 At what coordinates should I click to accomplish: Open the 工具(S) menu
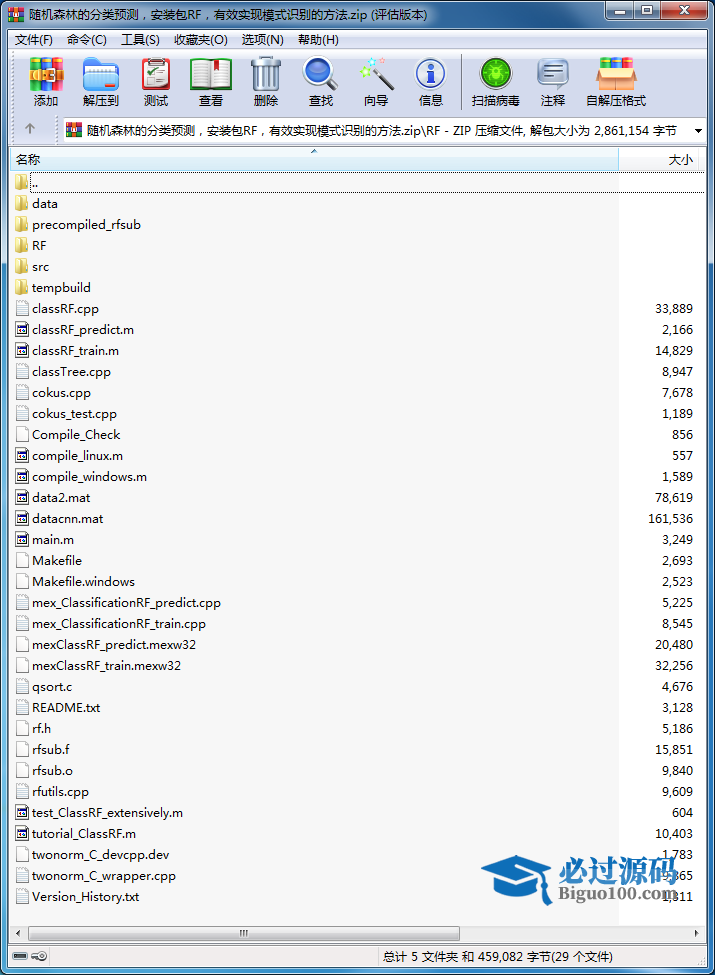(x=140, y=40)
